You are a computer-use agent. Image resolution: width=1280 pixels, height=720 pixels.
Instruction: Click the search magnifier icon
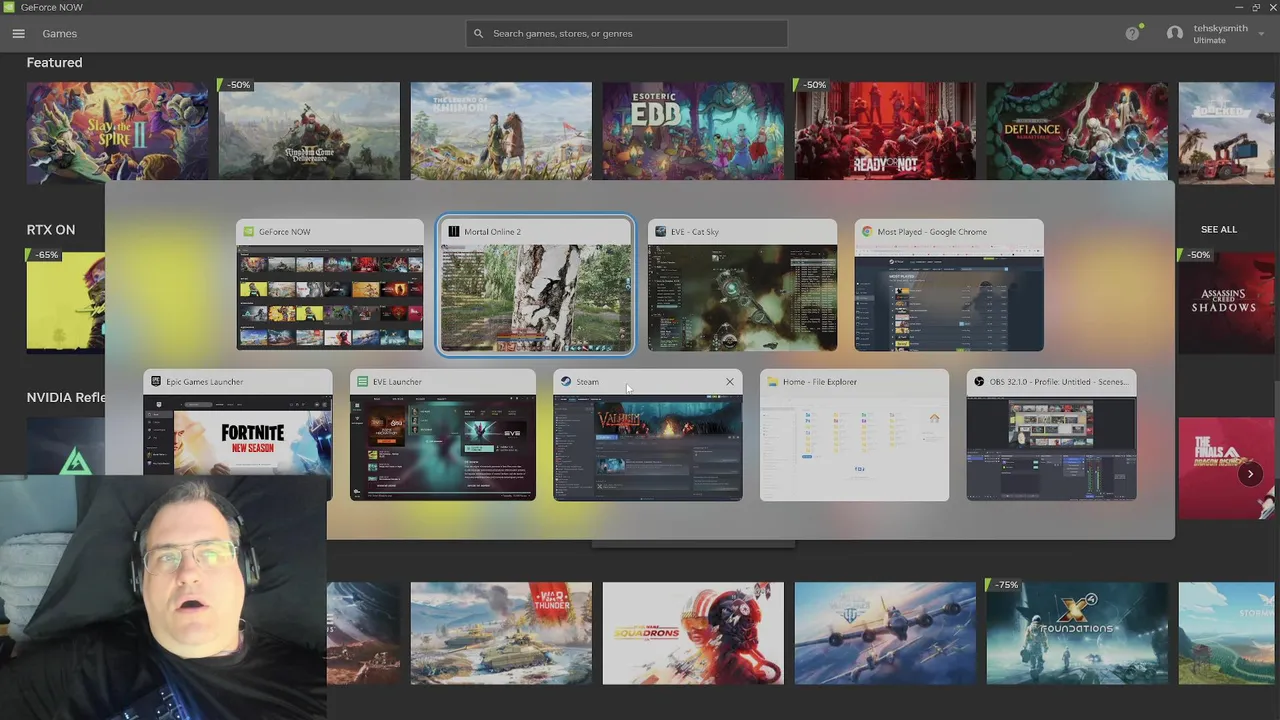tap(478, 33)
